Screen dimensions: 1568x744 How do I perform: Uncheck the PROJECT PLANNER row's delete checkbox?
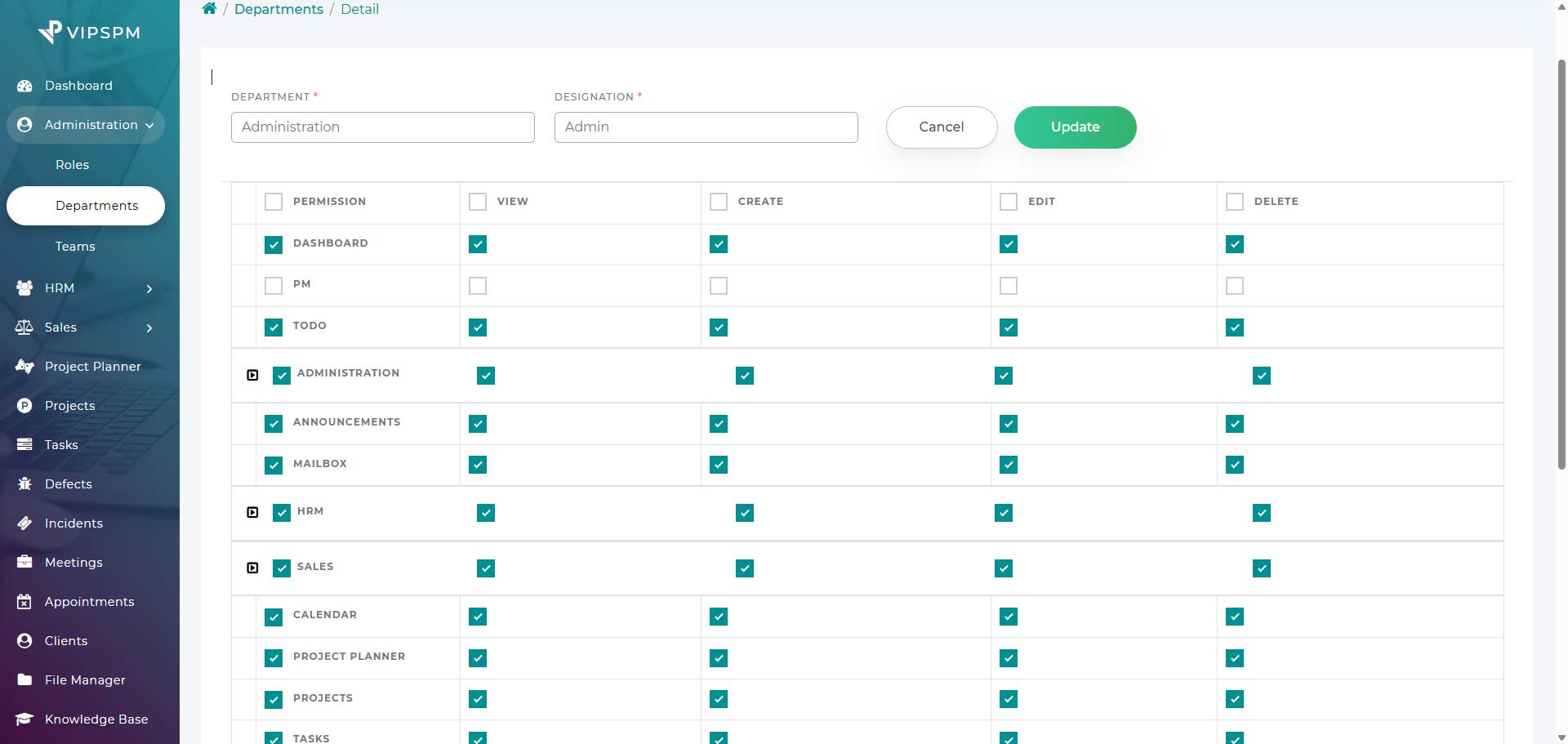pyautogui.click(x=1235, y=658)
